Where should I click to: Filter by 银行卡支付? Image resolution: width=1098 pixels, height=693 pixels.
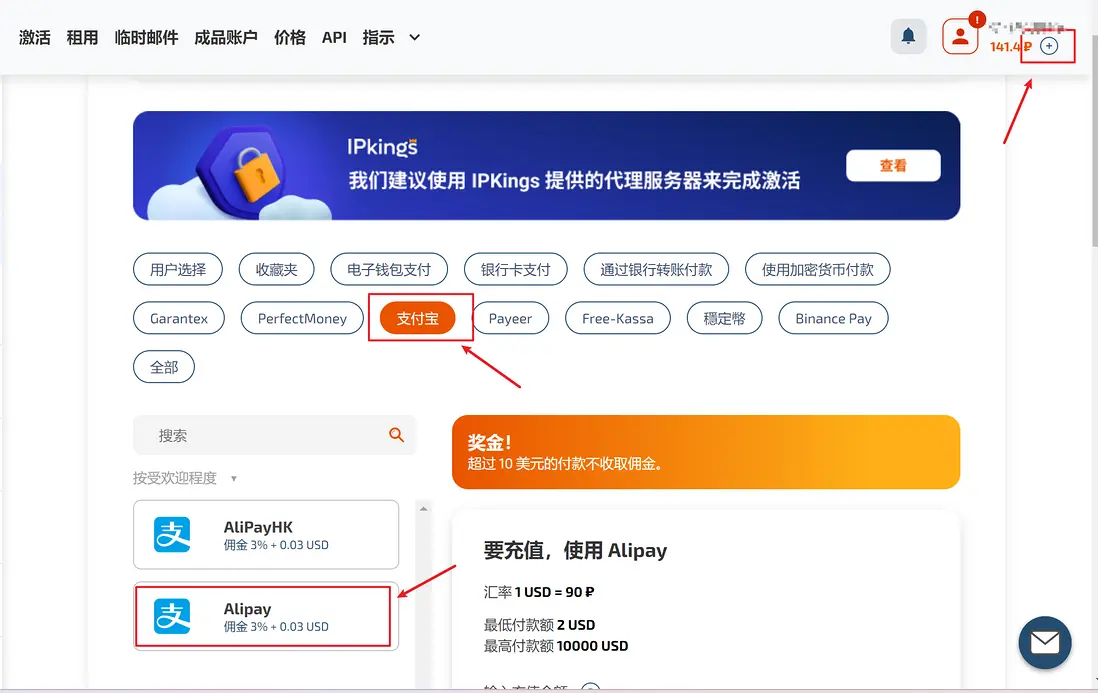[x=515, y=270]
